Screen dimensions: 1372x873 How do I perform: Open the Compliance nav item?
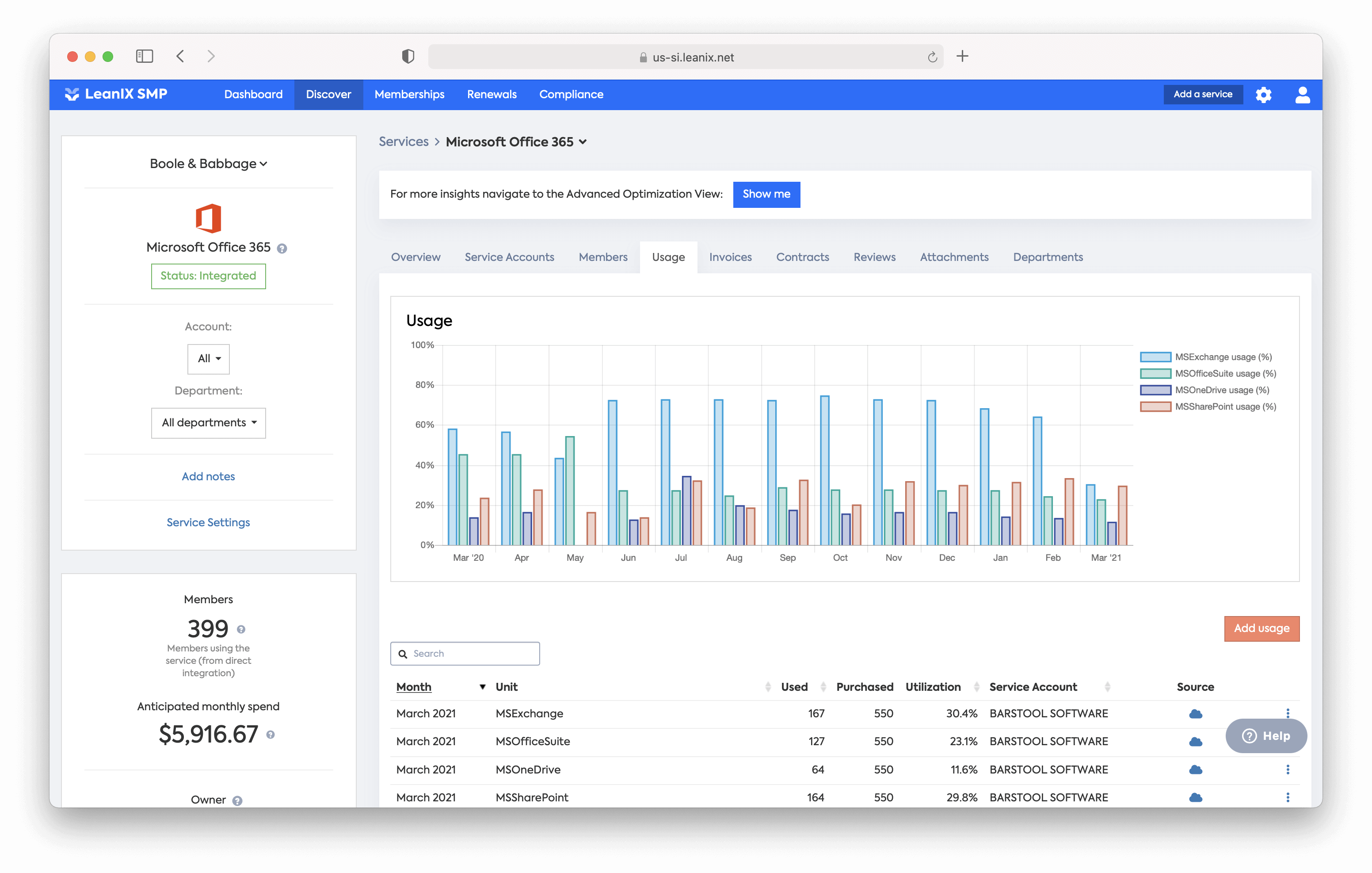click(572, 94)
